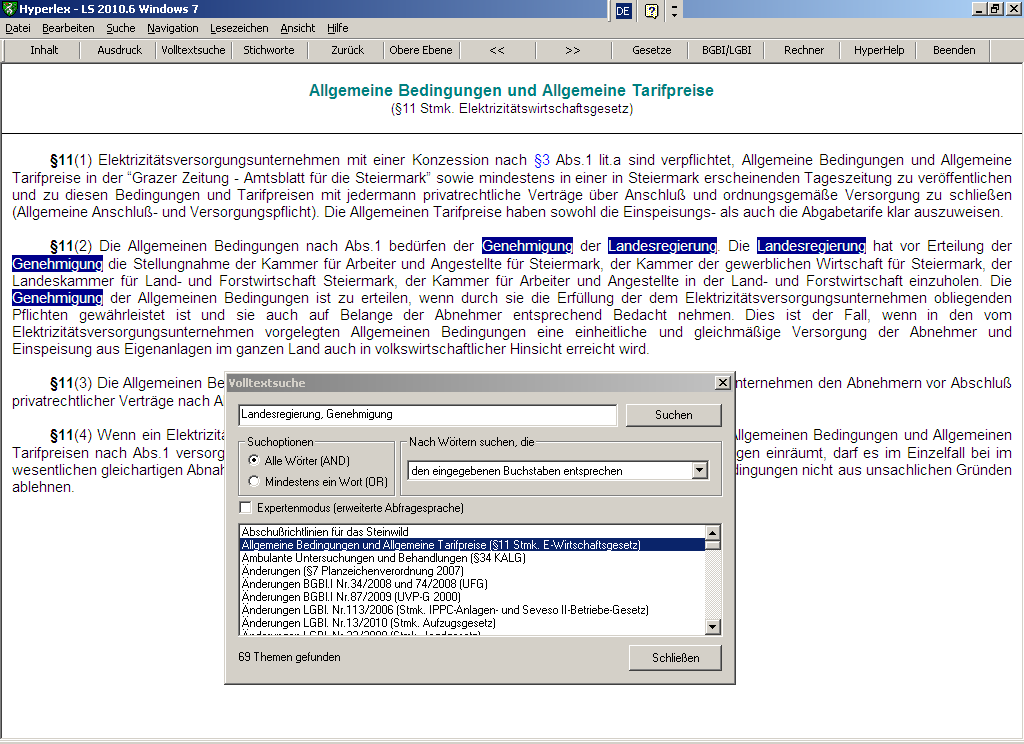Select 'Allgemeine Bedingungen und Allgemeine Tarifpreise' result
This screenshot has height=744, width=1024.
pyautogui.click(x=473, y=545)
